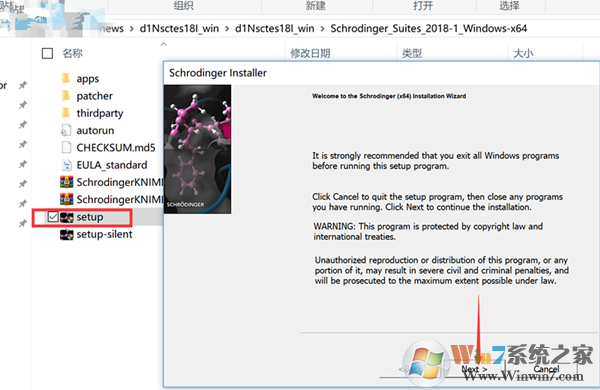600x390 pixels.
Task: Sort files by the 类型 column
Action: 412,54
